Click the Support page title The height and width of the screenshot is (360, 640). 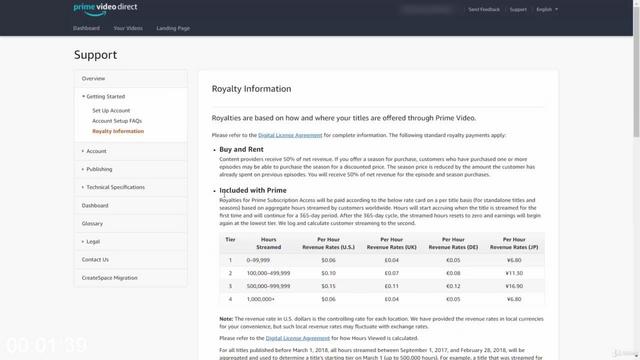(x=96, y=55)
